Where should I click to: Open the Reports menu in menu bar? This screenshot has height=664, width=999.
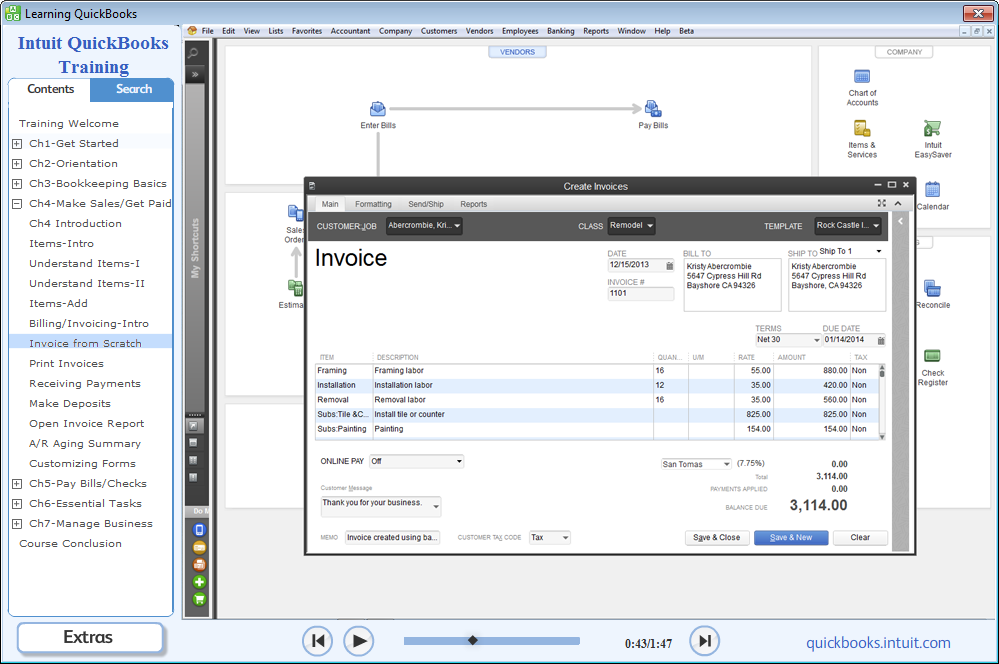(596, 31)
